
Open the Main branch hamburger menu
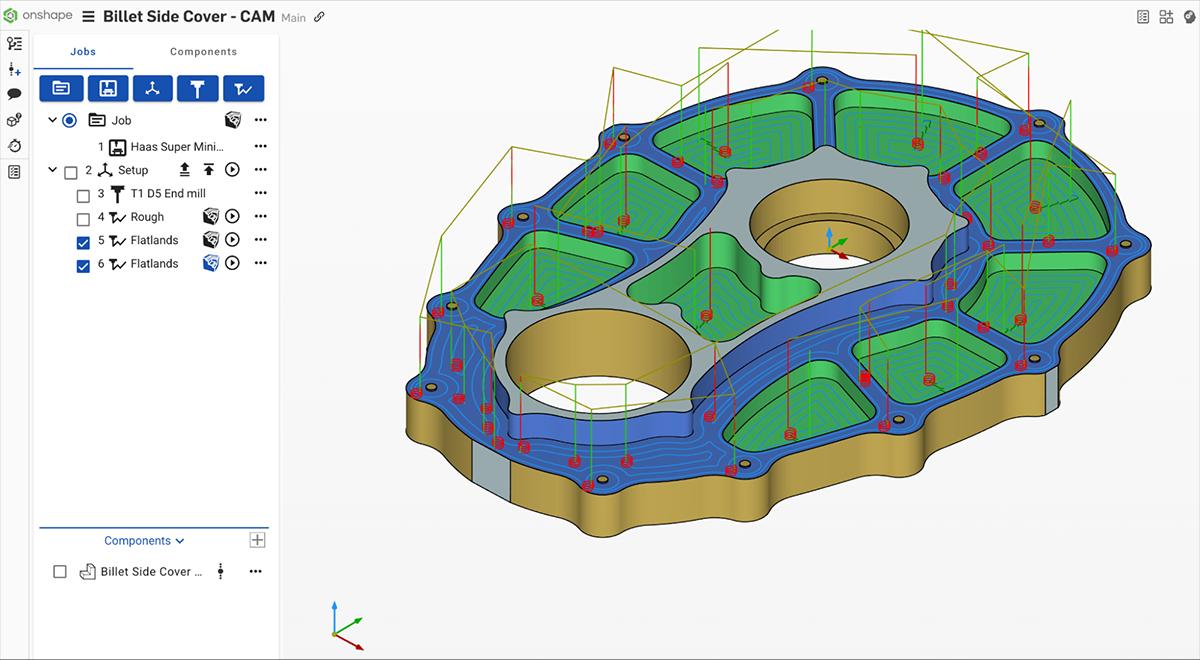pyautogui.click(x=88, y=16)
